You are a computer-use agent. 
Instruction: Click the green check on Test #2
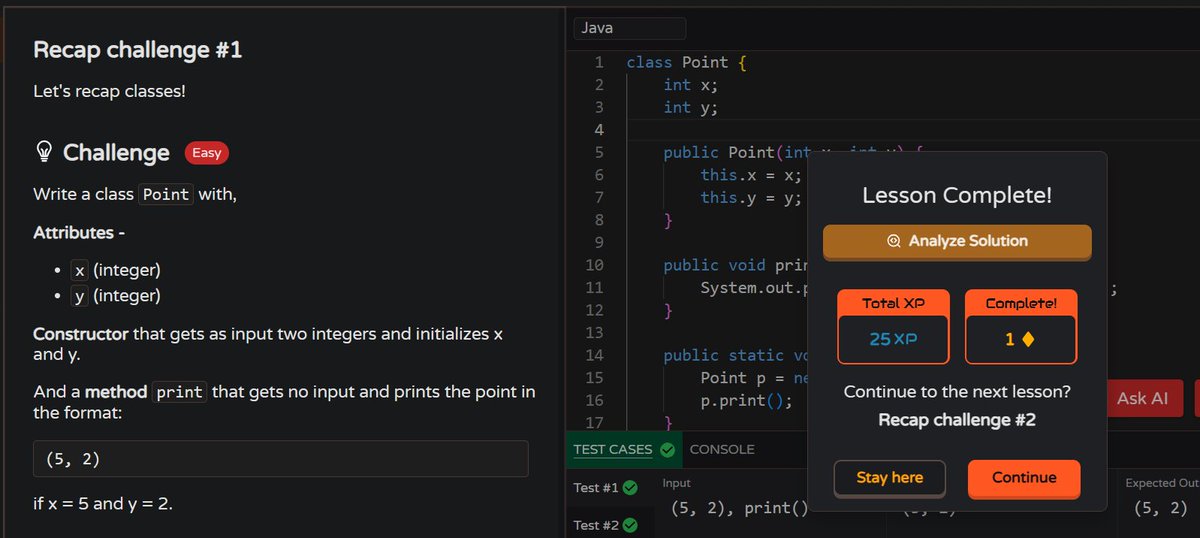[x=630, y=525]
